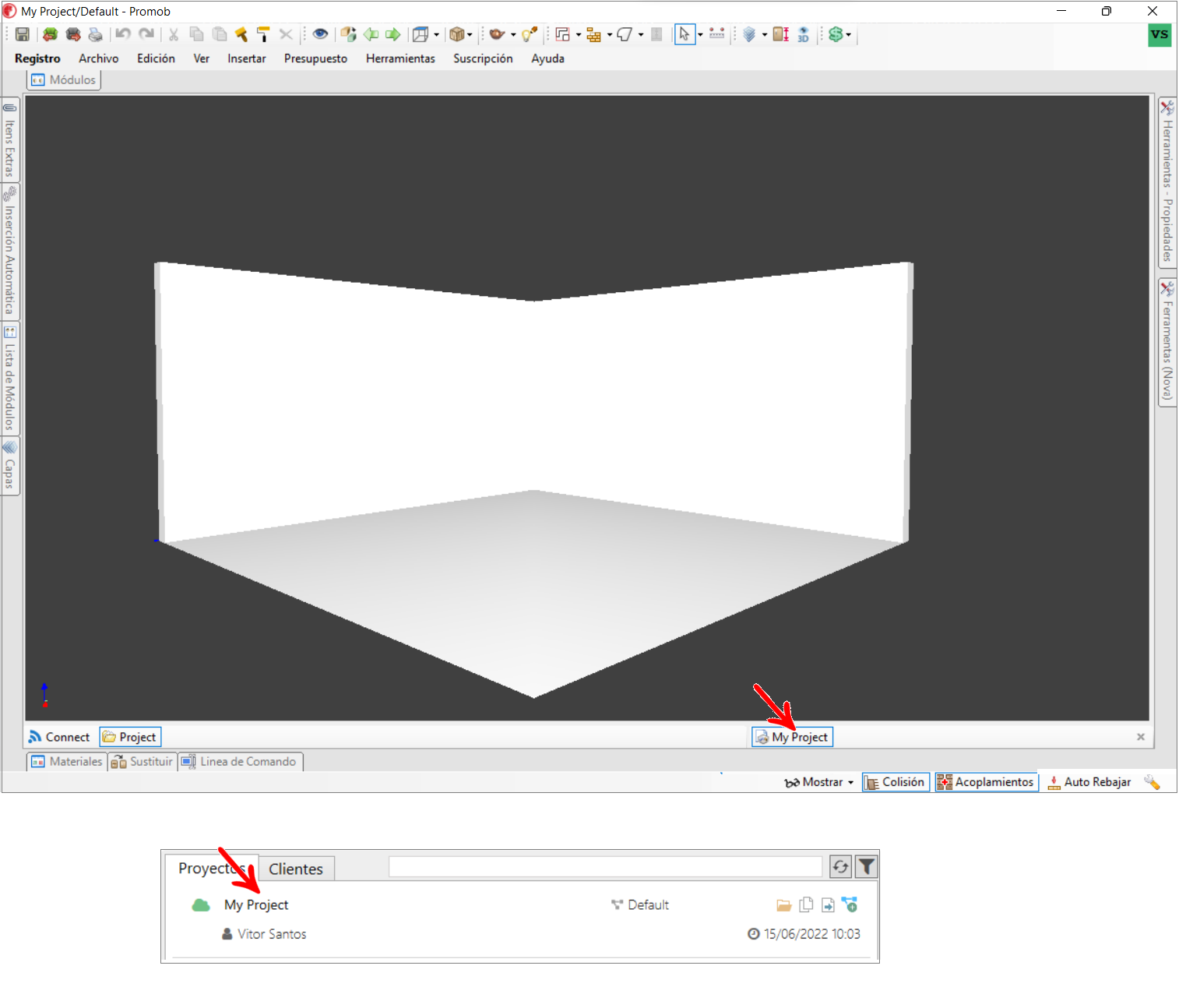Click the light bulb lighting icon
Viewport: 1193px width, 1008px height.
[x=530, y=34]
